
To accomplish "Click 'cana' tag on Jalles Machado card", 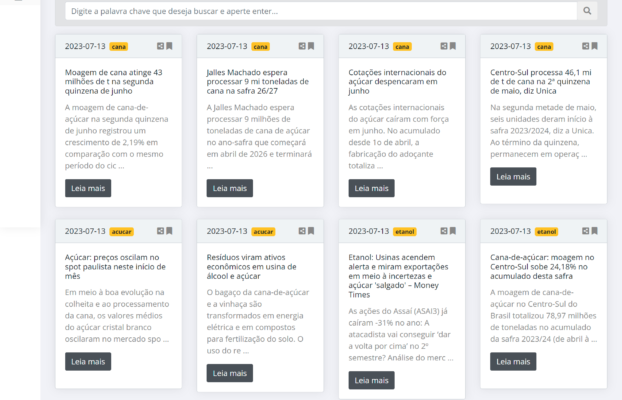I will coord(261,47).
